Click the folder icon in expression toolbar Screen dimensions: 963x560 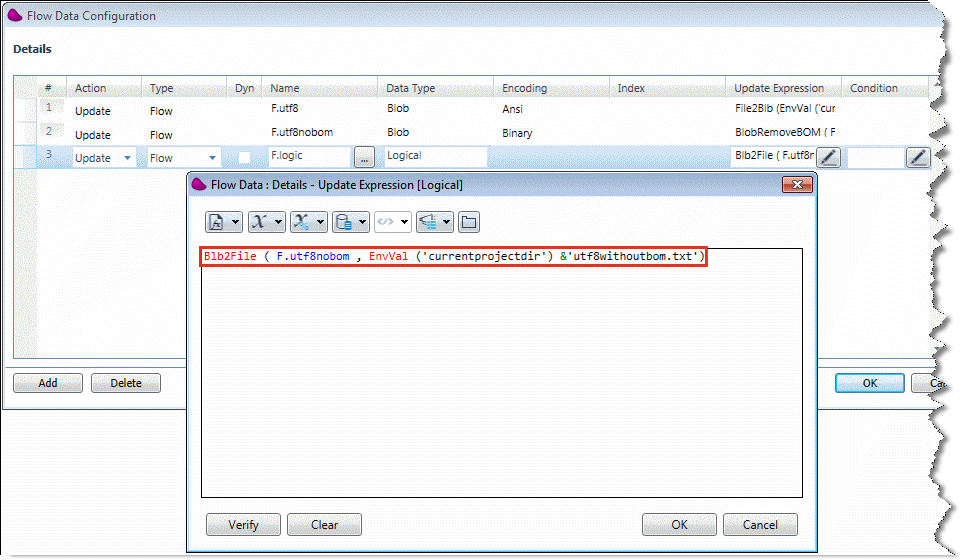click(x=468, y=222)
